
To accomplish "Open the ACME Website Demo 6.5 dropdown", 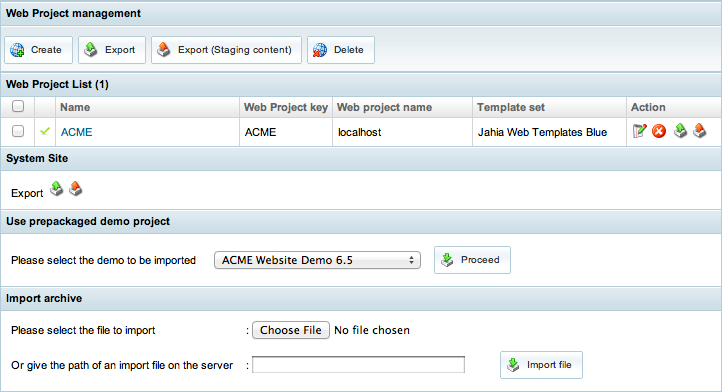I will coord(317,260).
